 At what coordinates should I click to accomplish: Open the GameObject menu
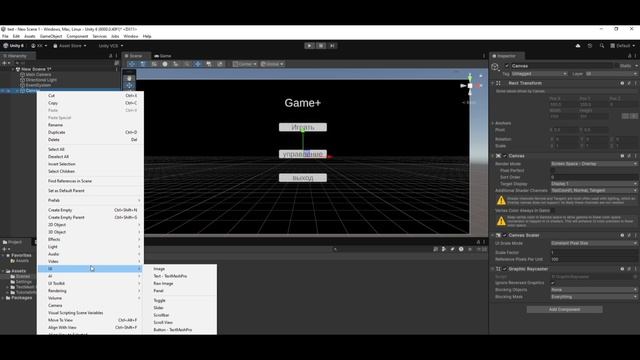(x=51, y=36)
